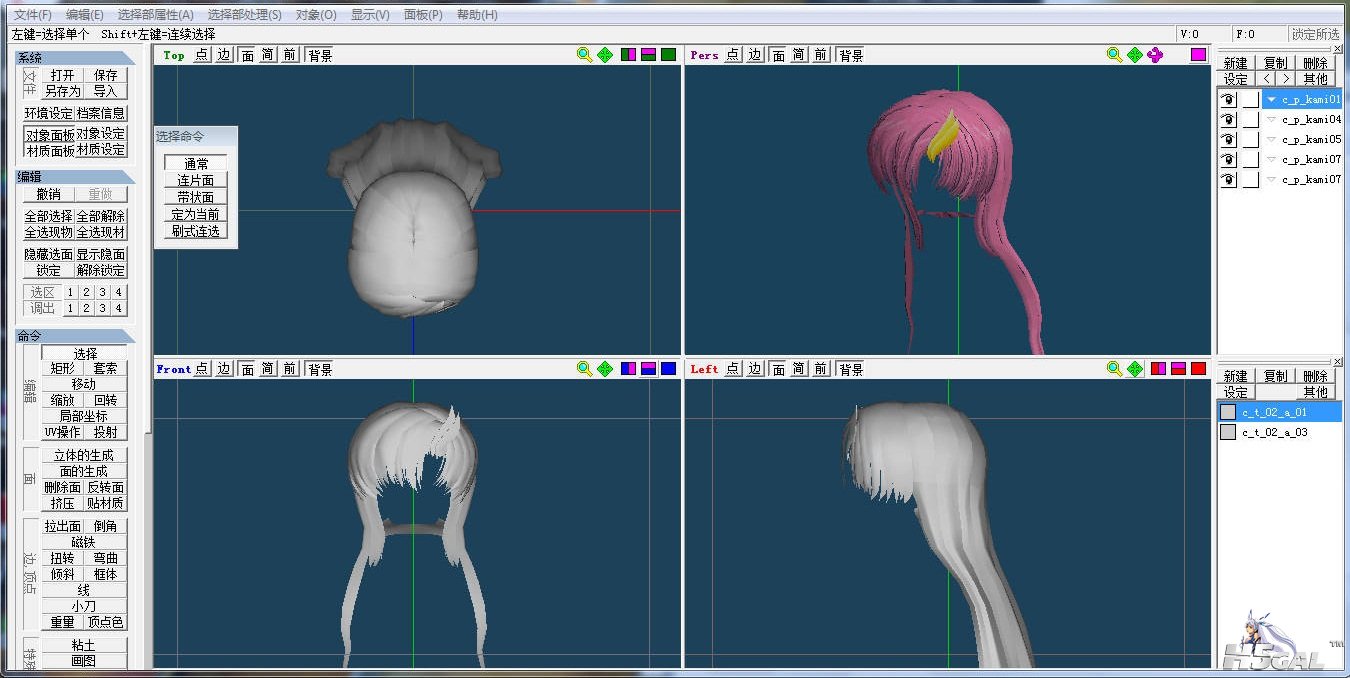Select the c_p_kami07 object at the list bottom
1350x678 pixels.
coord(1310,180)
